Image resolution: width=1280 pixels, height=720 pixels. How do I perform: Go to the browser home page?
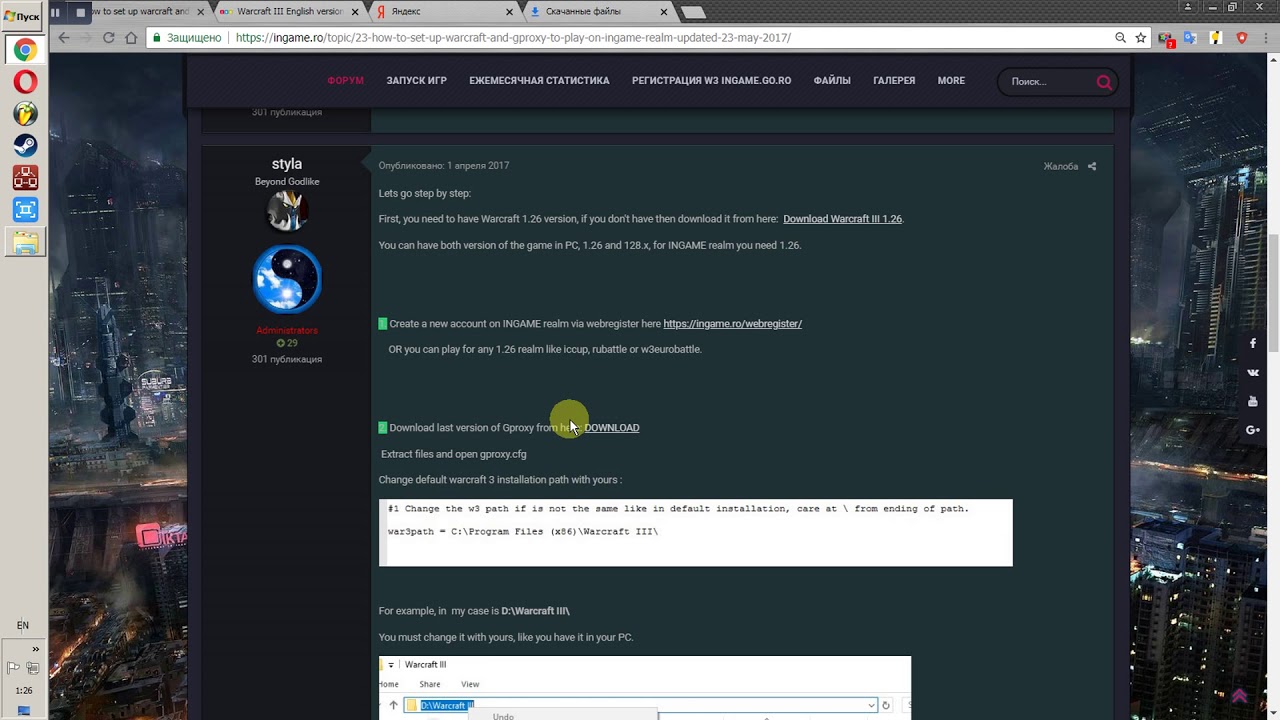(131, 38)
